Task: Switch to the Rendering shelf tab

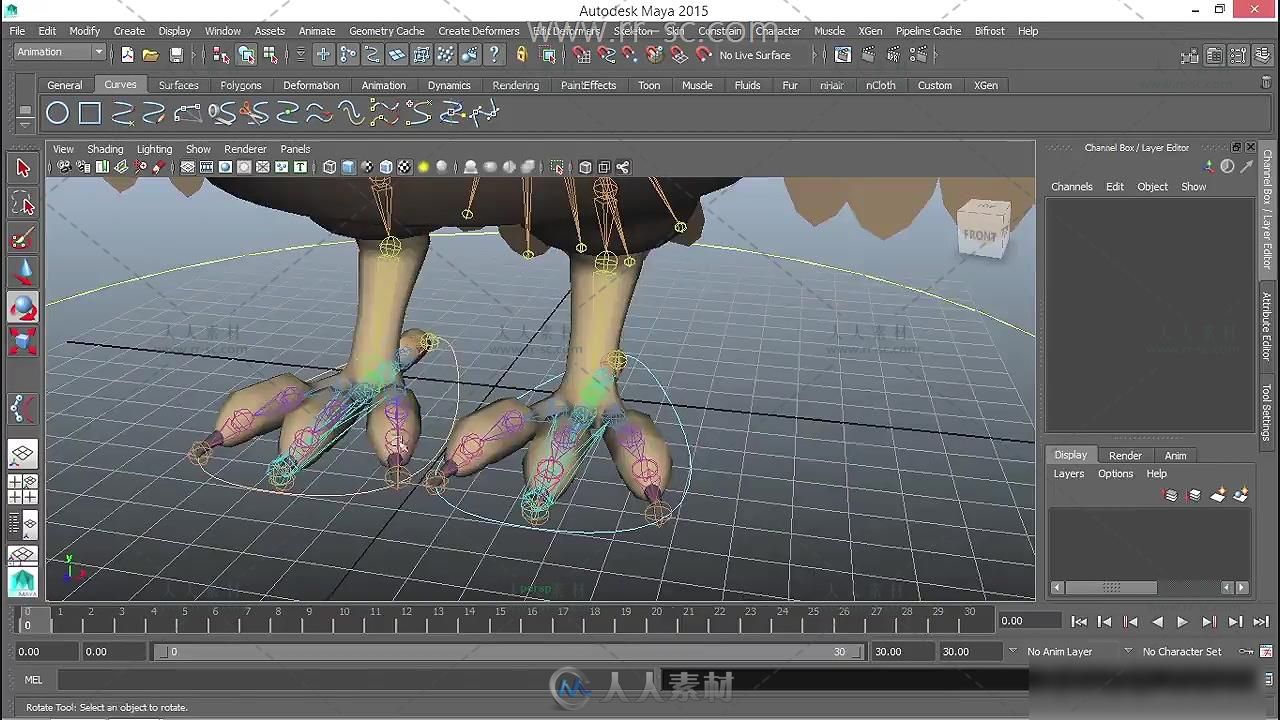Action: pos(515,85)
